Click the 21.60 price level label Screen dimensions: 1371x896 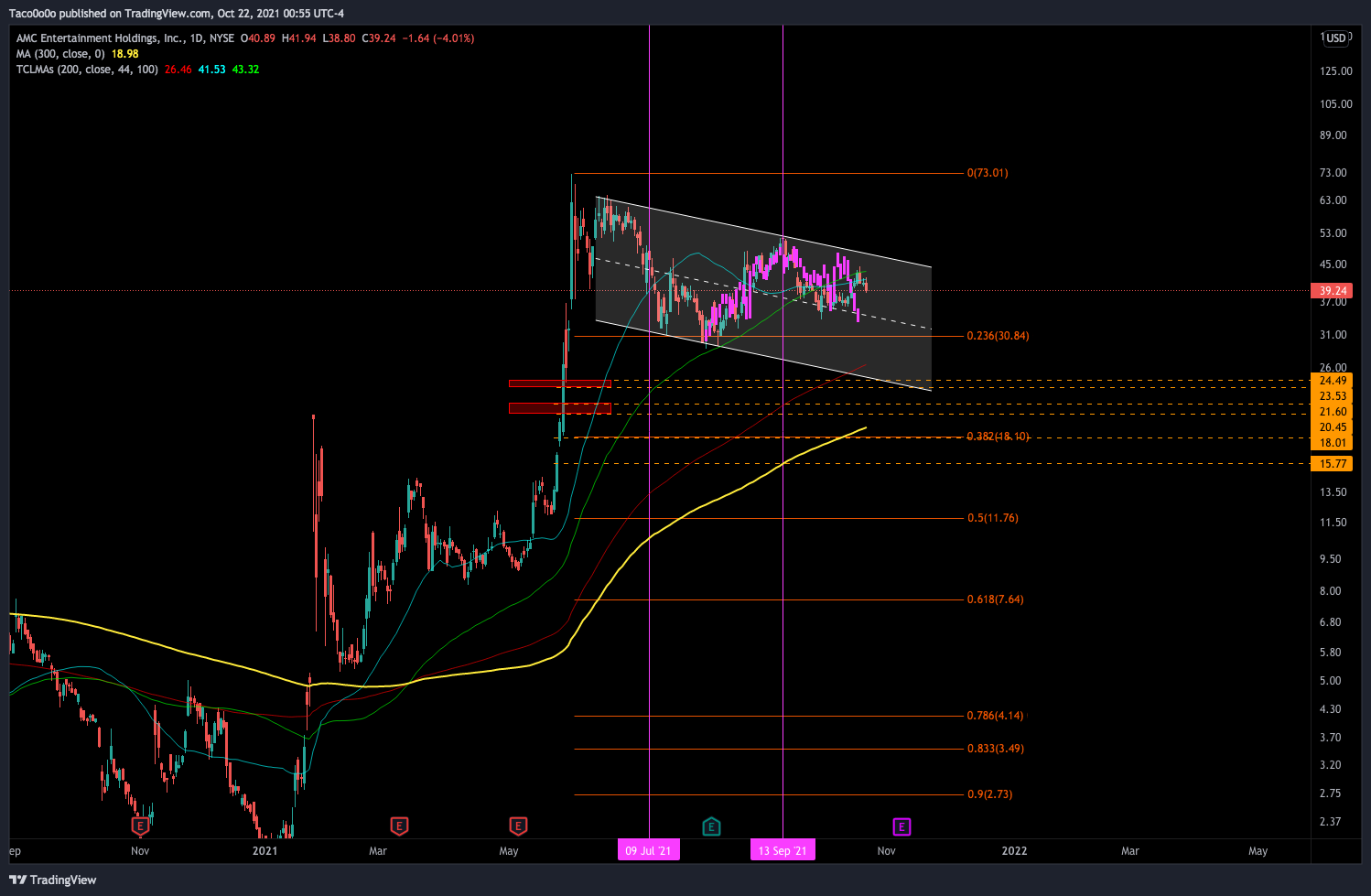click(x=1332, y=412)
